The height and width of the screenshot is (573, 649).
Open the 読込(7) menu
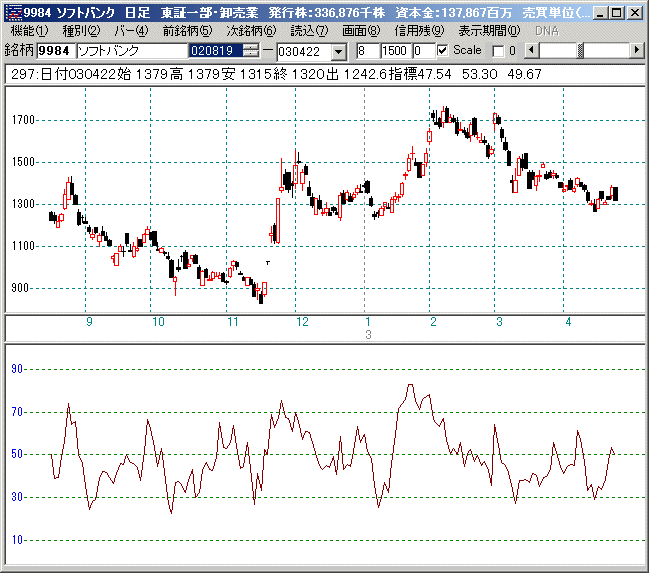(x=309, y=31)
